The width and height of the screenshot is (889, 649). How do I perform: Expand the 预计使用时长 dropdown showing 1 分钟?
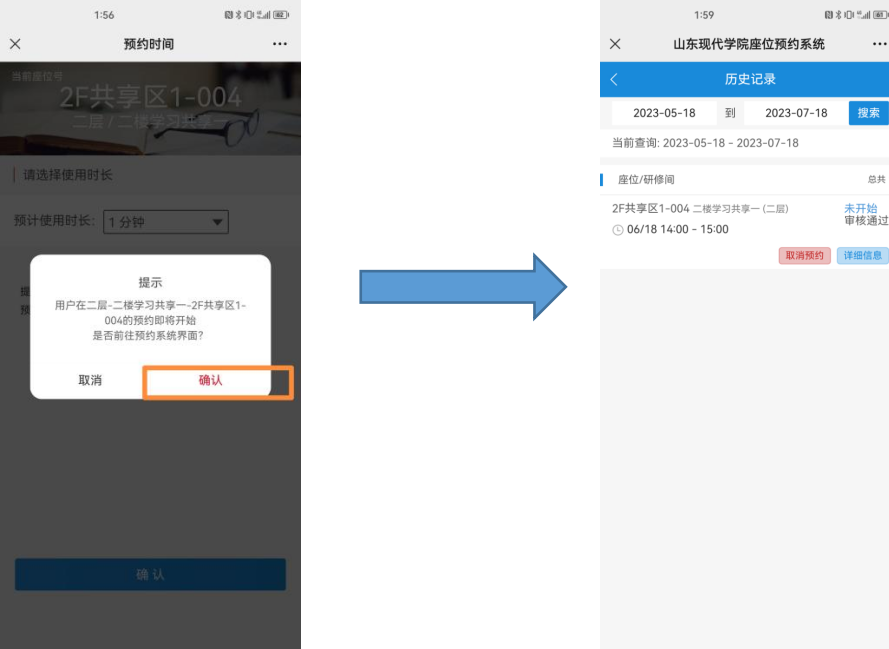coord(166,222)
